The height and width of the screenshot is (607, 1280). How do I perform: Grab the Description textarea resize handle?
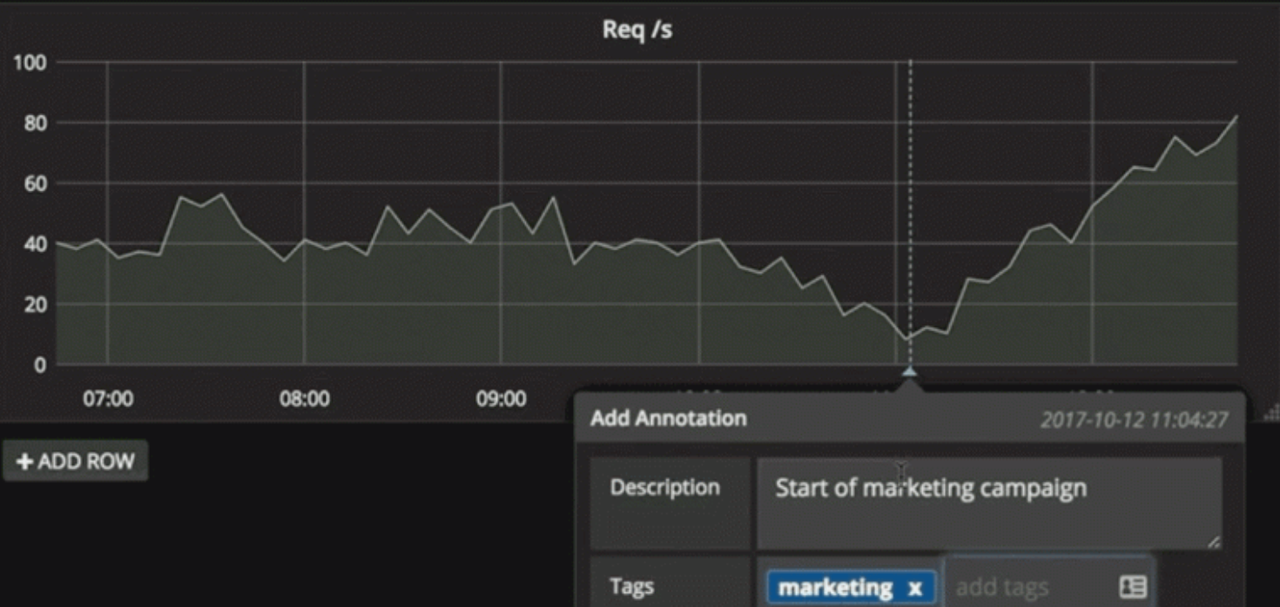(x=1214, y=542)
